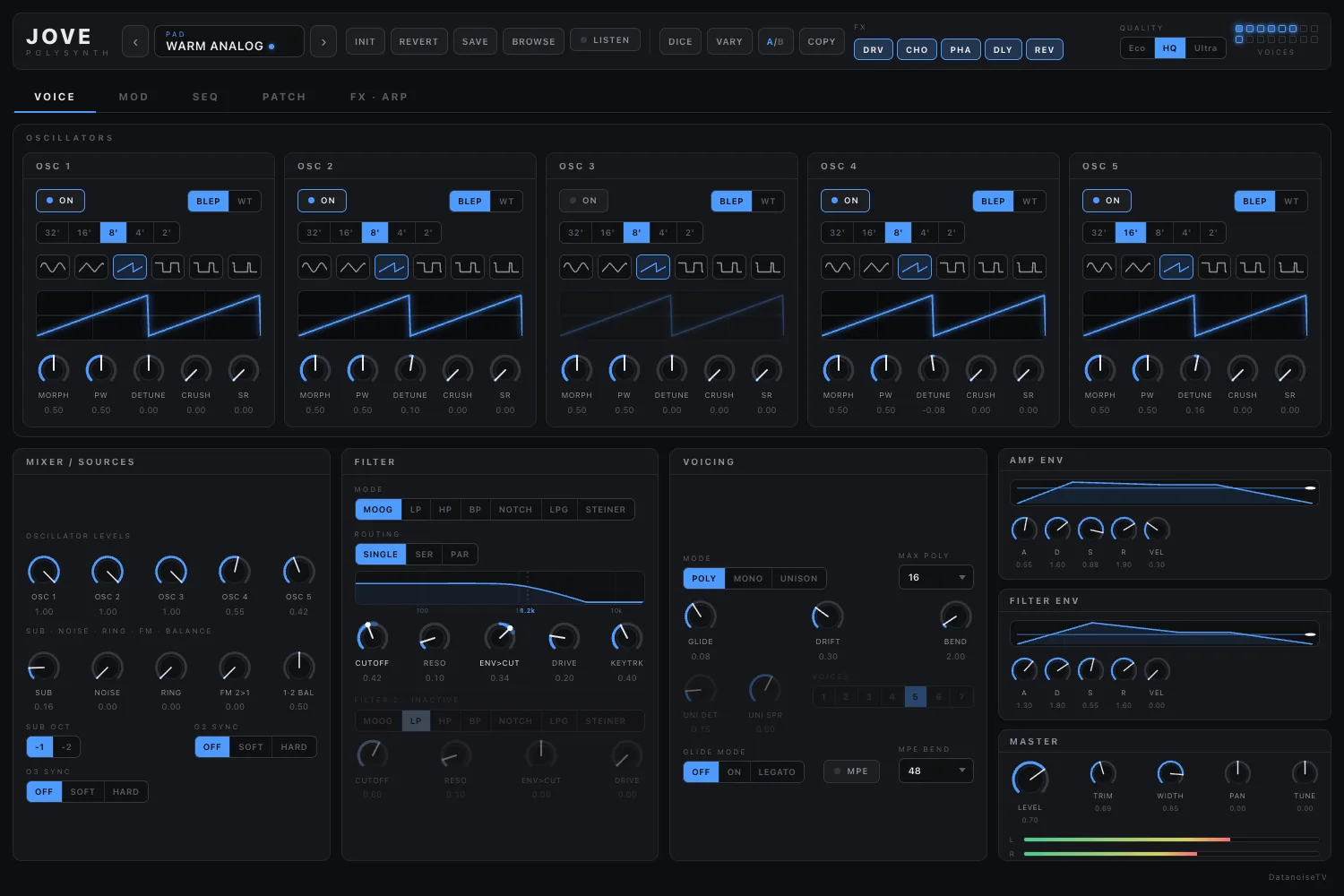
Task: Go to next preset with right chevron
Action: [x=323, y=41]
